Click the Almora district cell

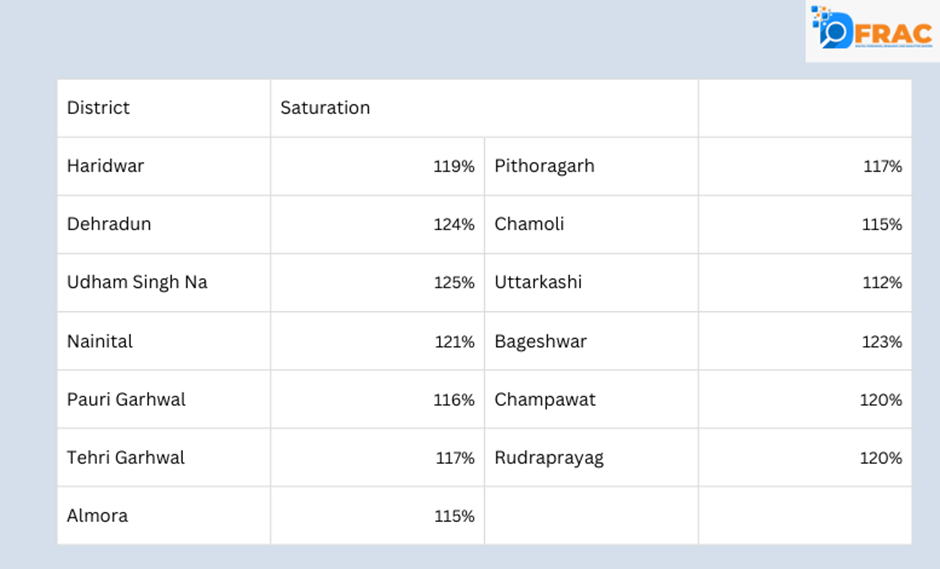point(97,516)
